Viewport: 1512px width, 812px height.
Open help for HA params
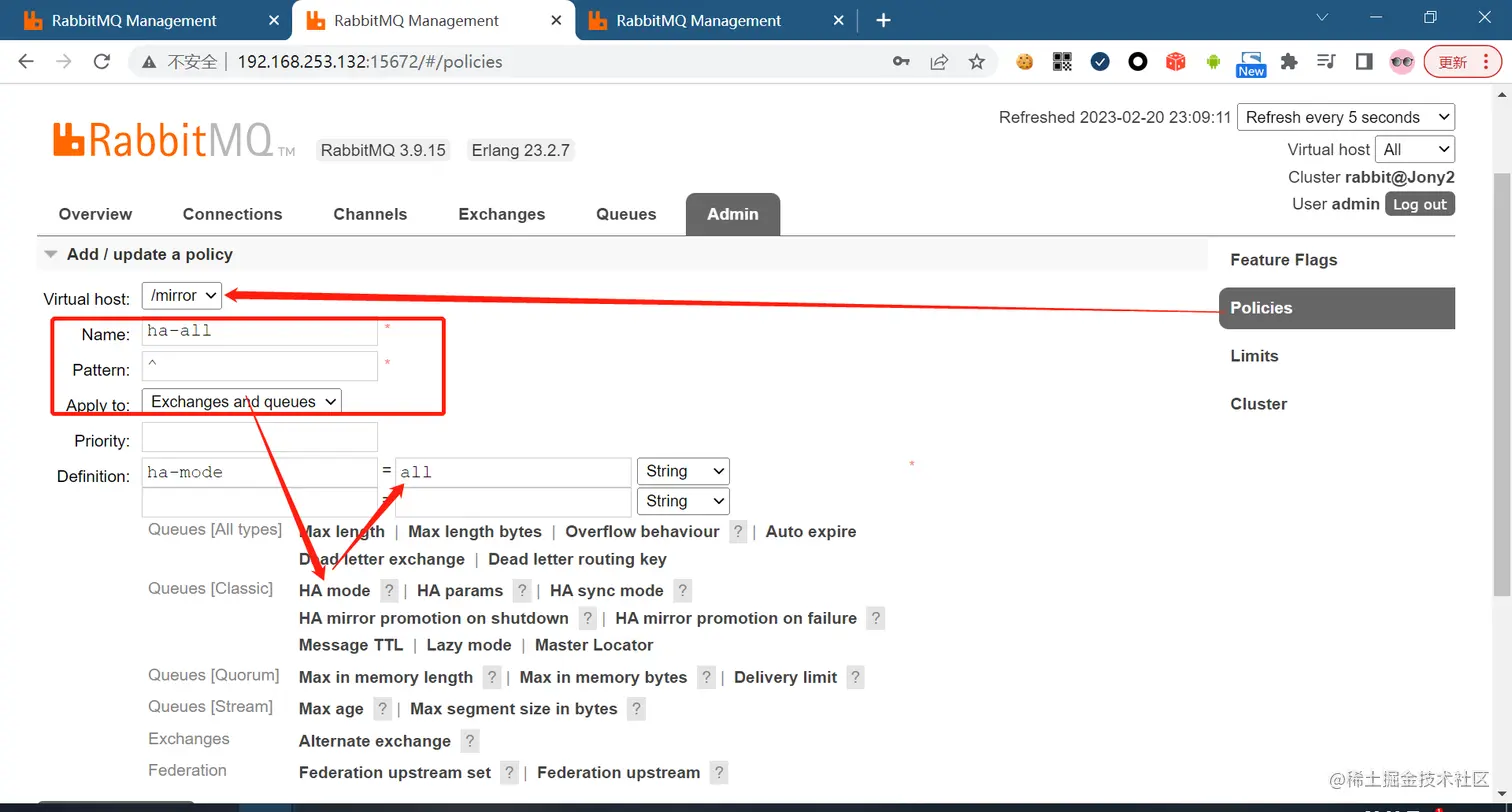[x=521, y=591]
